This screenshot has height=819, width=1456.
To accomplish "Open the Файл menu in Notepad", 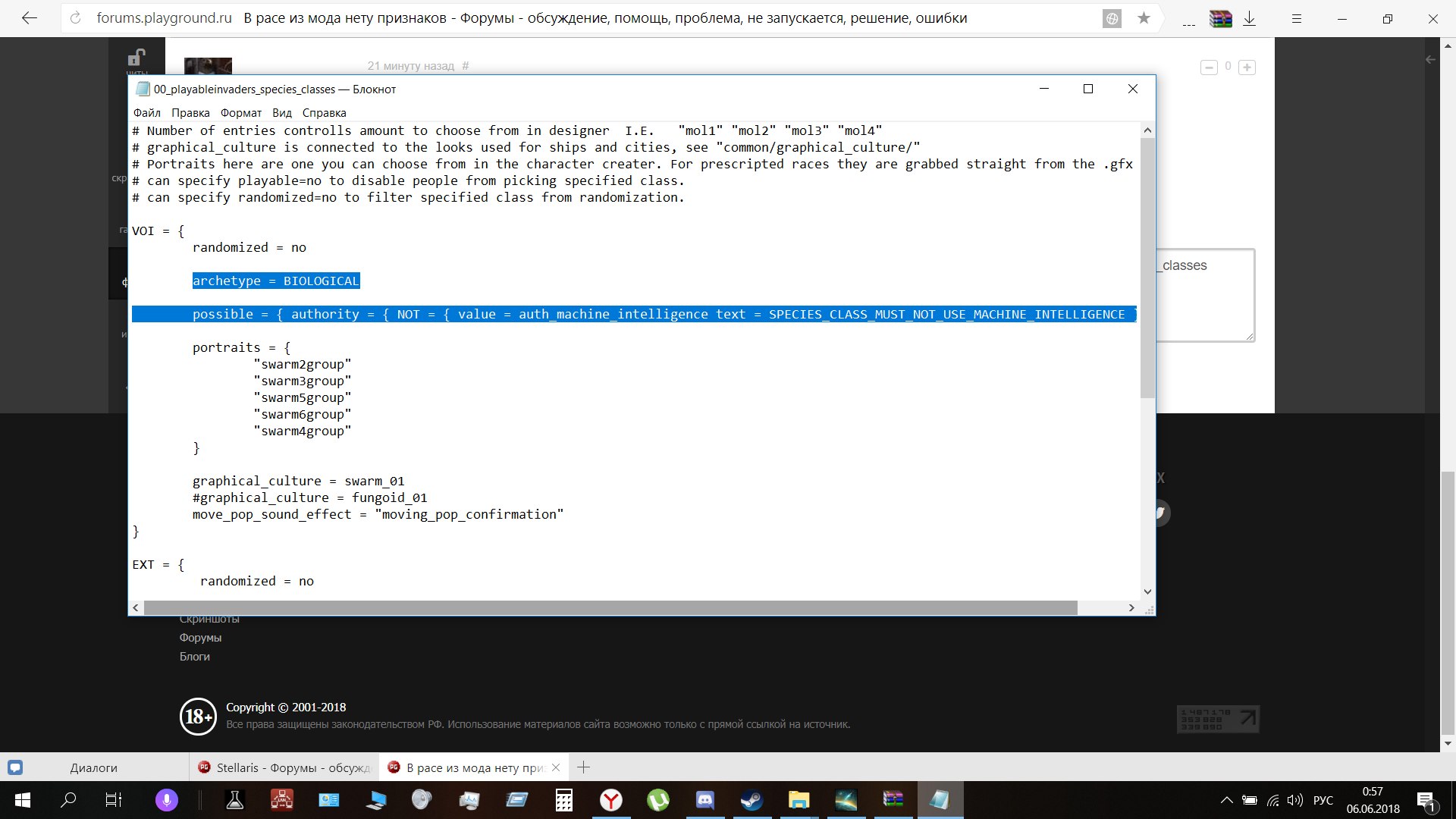I will pos(146,112).
